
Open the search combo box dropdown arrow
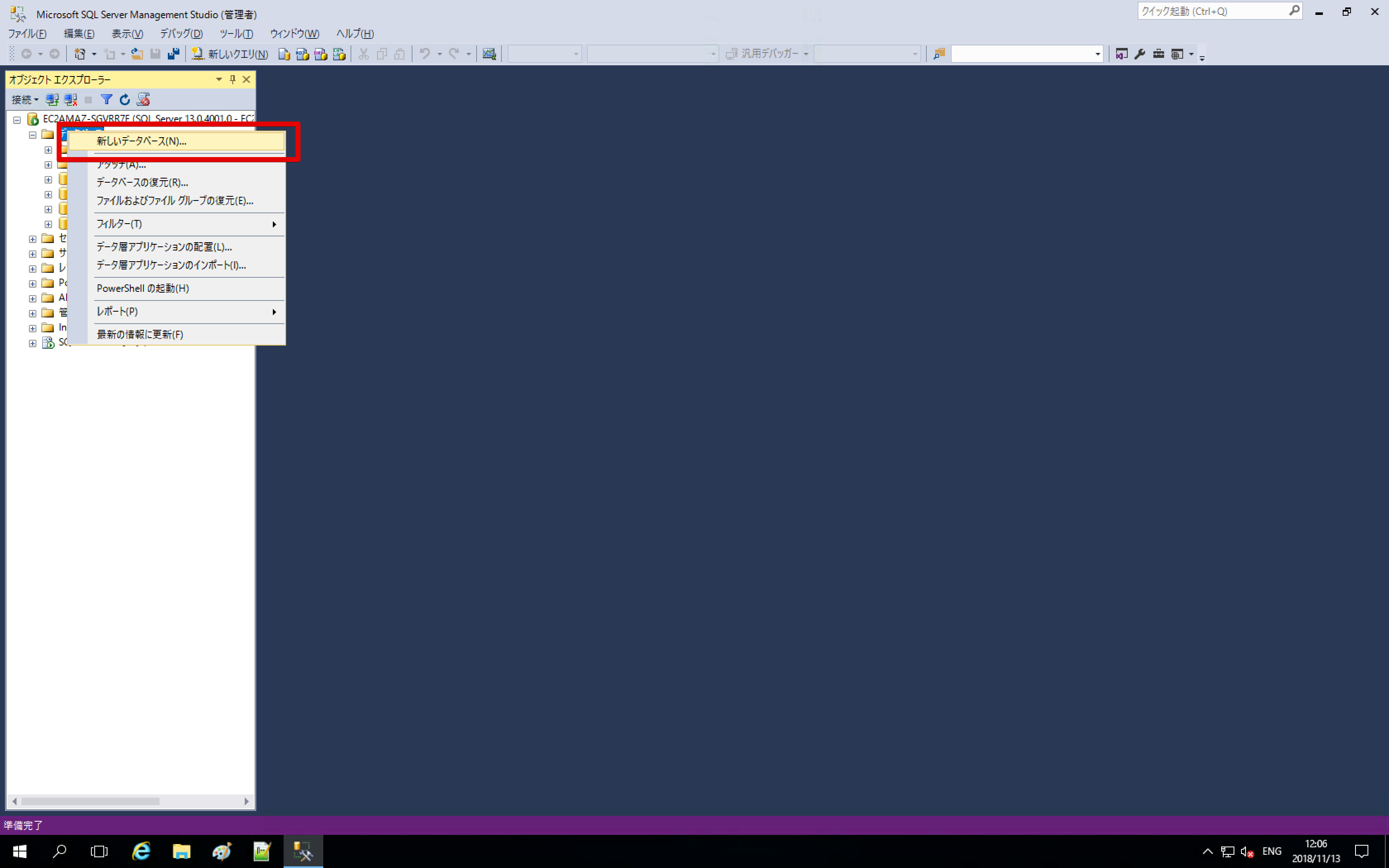1097,54
